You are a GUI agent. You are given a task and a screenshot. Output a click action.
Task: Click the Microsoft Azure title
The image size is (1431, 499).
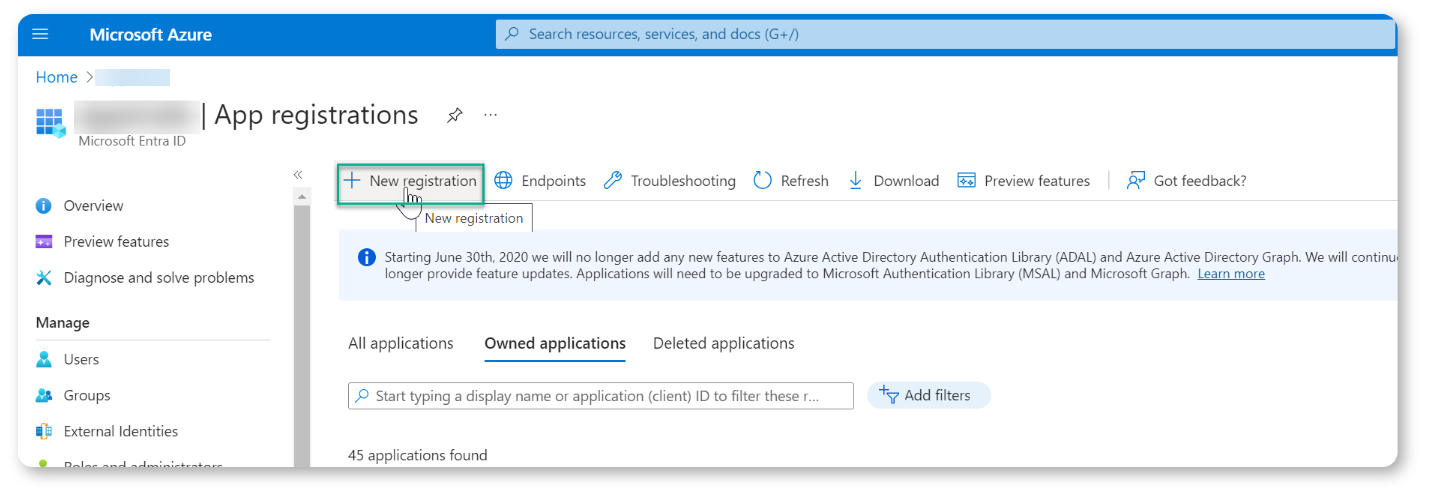pyautogui.click(x=150, y=34)
